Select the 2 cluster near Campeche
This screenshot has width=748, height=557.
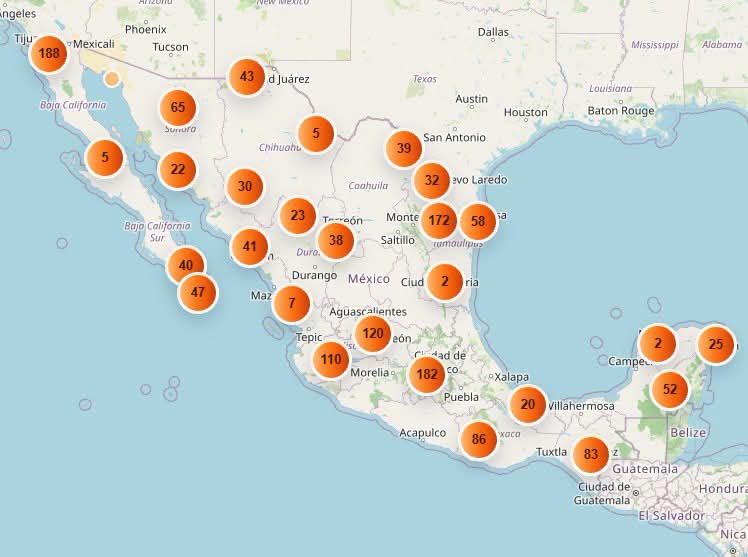point(658,343)
